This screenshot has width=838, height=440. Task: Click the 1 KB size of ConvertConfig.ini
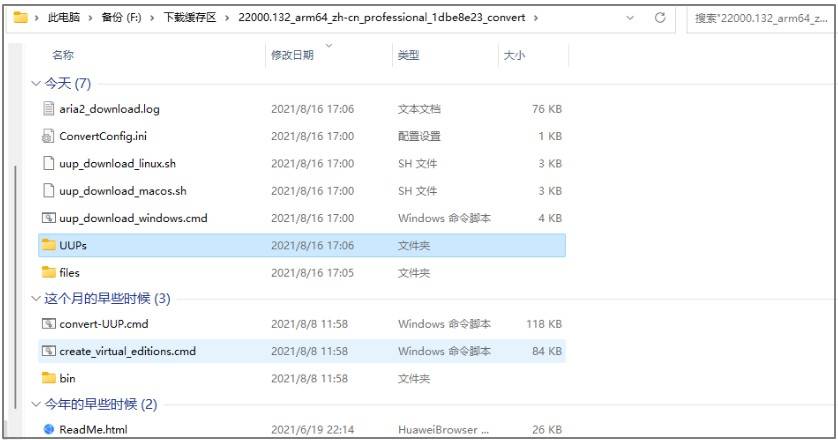tap(550, 136)
